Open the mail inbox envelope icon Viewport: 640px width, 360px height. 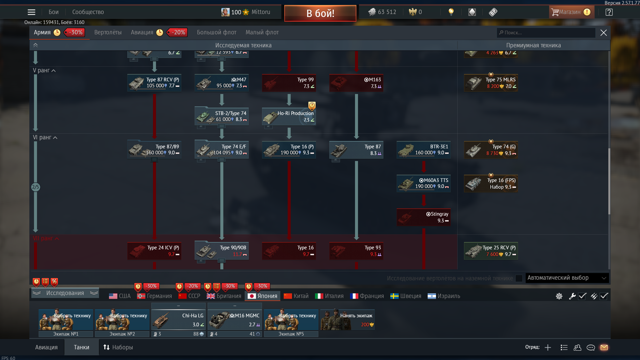(604, 347)
